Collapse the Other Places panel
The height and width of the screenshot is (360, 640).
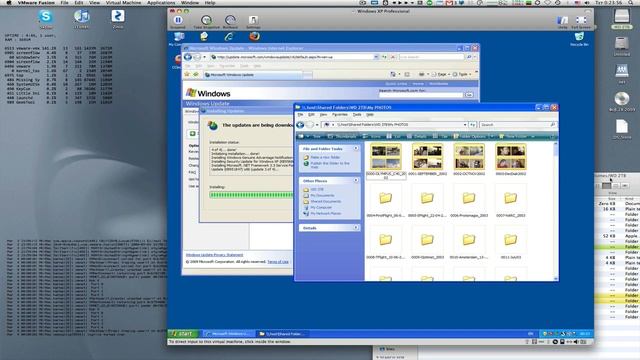[356, 180]
